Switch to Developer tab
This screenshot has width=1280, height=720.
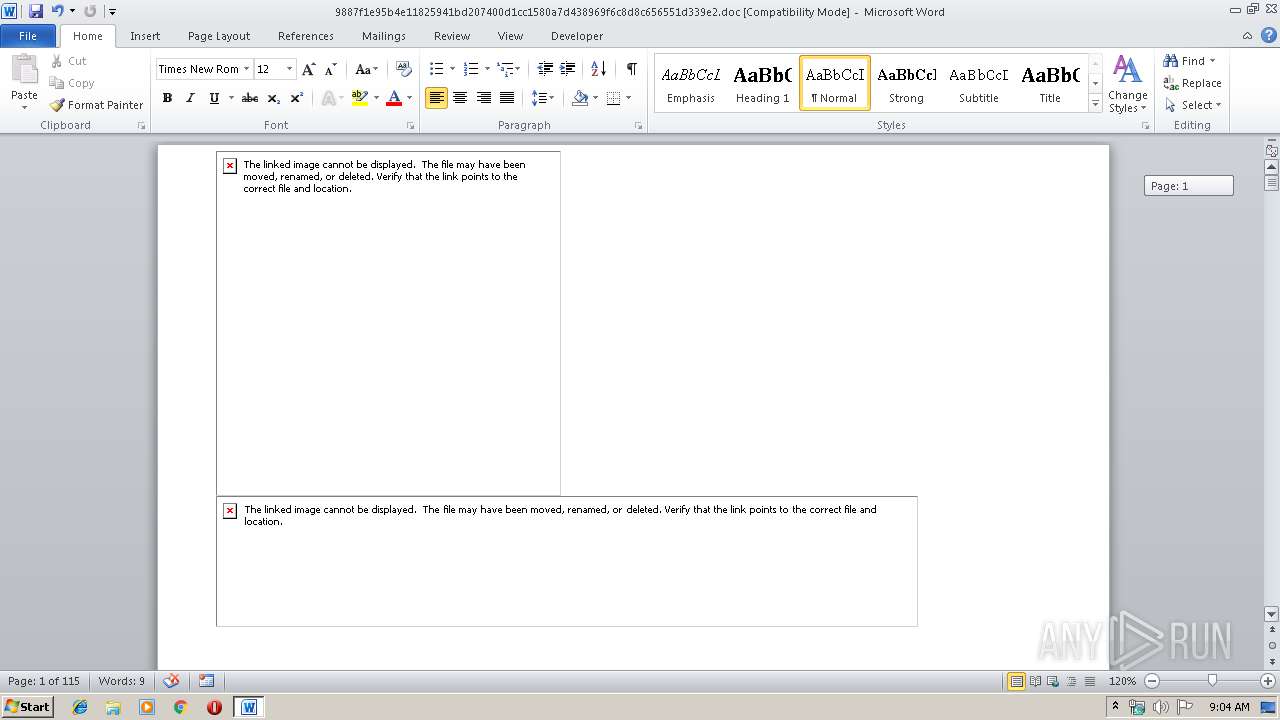coord(577,36)
